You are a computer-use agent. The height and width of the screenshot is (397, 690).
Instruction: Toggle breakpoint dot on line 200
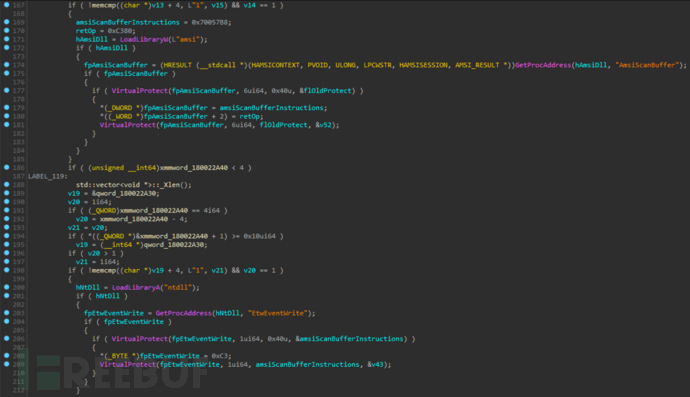[7, 287]
